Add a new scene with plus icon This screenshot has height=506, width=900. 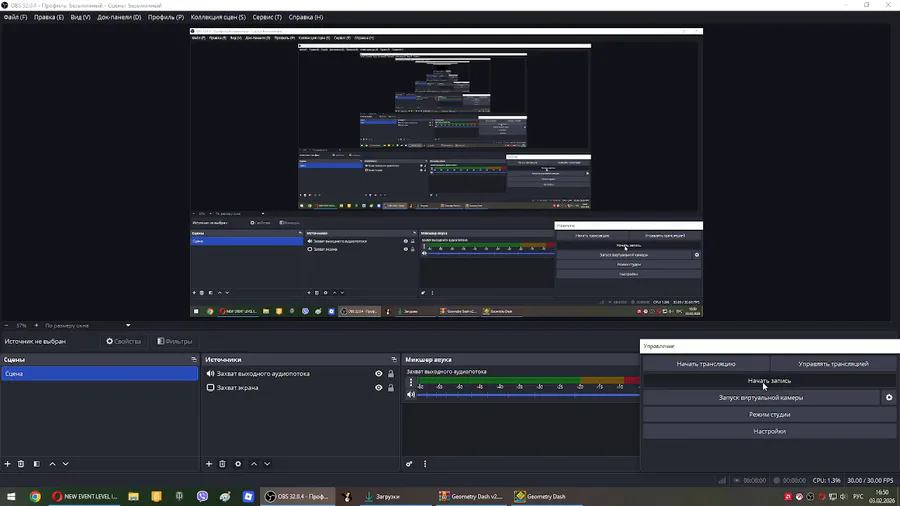[x=7, y=464]
